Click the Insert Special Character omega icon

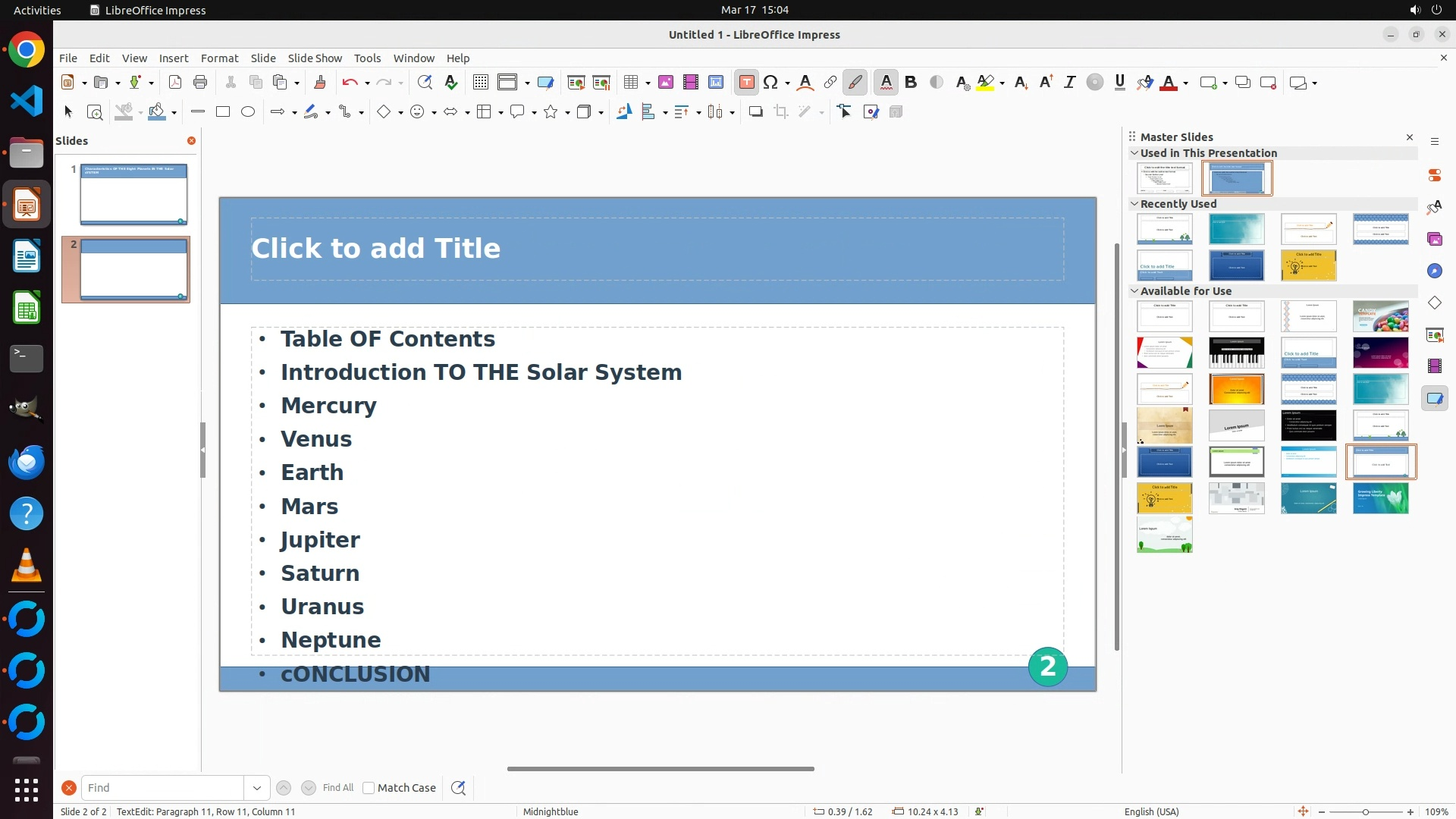click(770, 83)
